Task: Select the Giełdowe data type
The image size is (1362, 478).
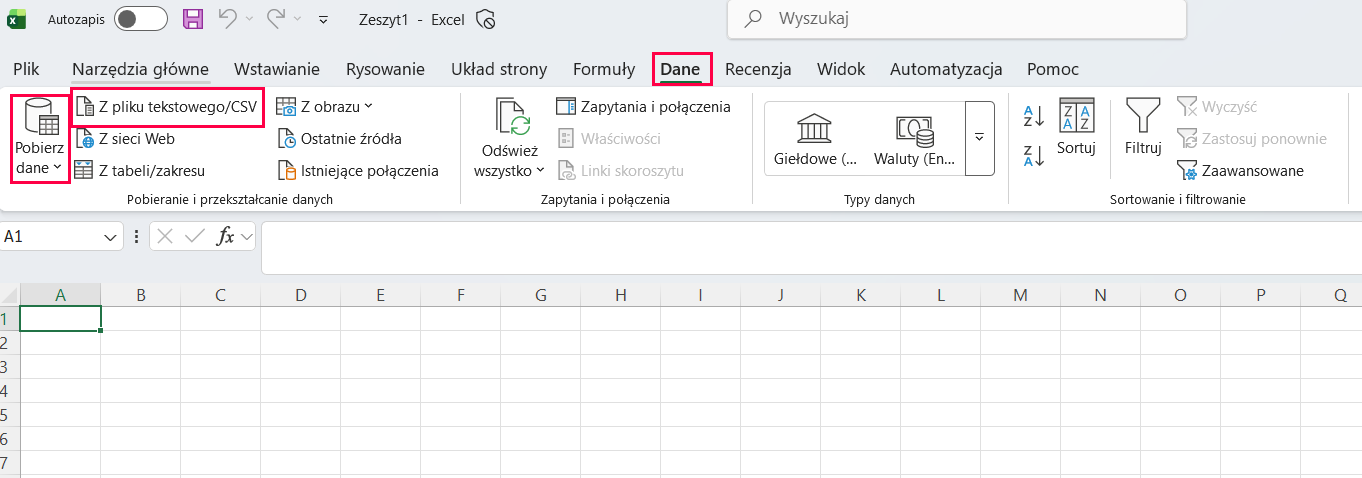Action: (x=815, y=138)
